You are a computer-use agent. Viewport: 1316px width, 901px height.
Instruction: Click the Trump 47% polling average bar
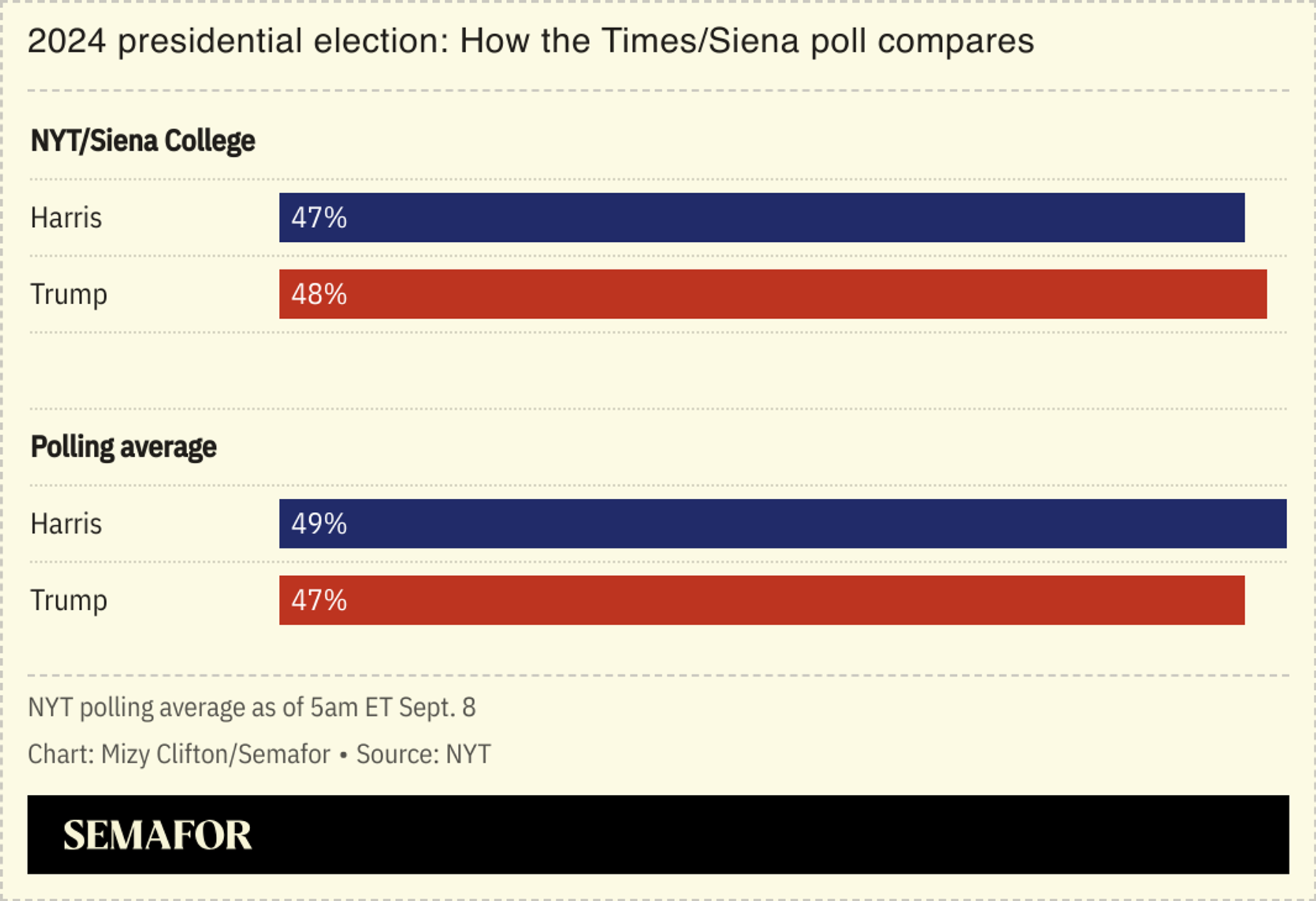(x=761, y=600)
